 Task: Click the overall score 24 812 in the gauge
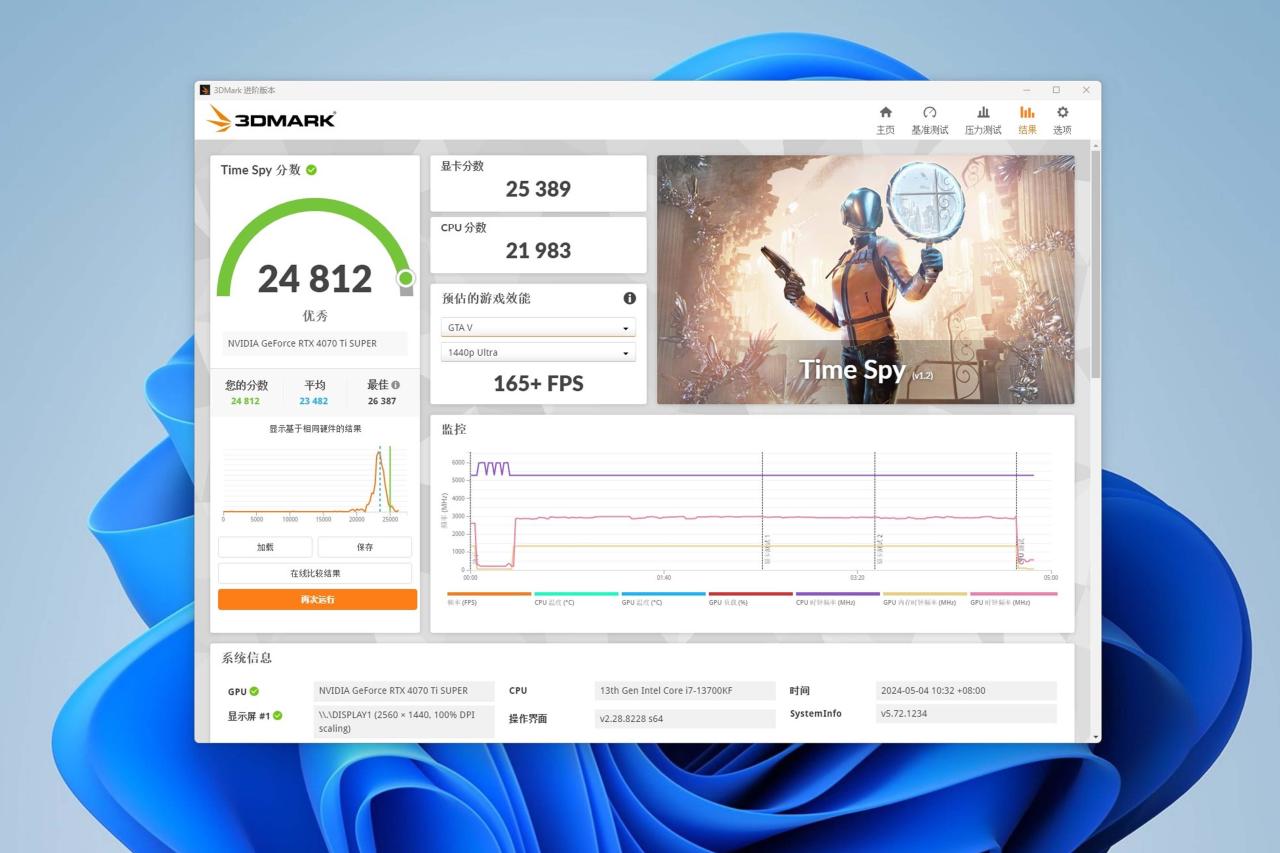[315, 279]
